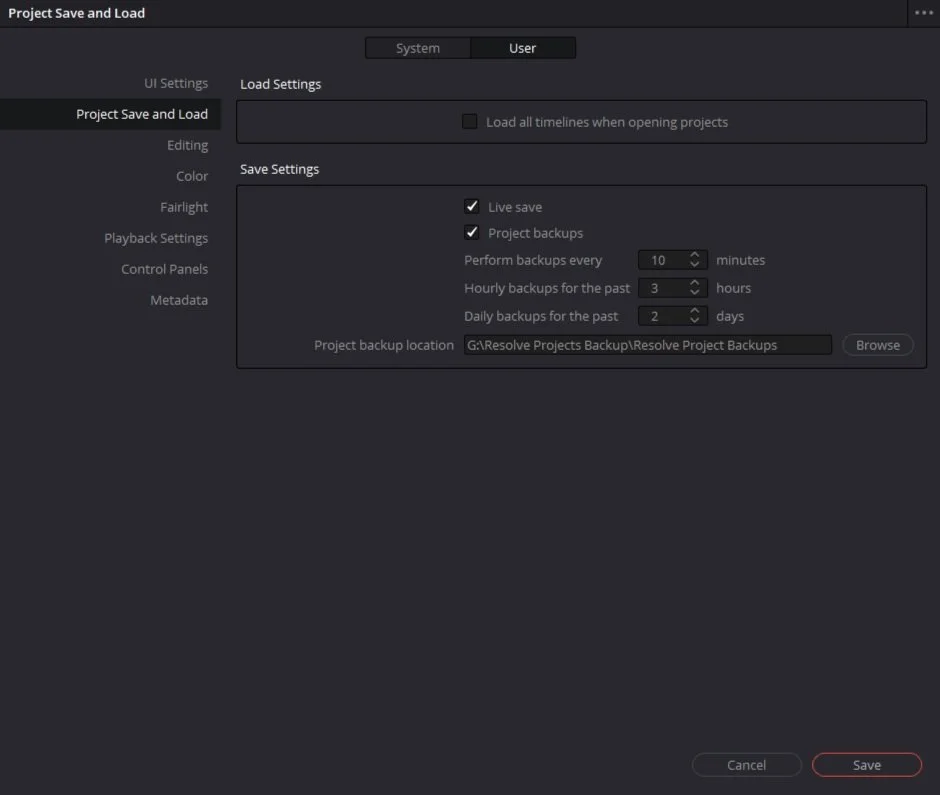This screenshot has width=940, height=795.
Task: Open the Playback Settings page
Action: coord(156,238)
